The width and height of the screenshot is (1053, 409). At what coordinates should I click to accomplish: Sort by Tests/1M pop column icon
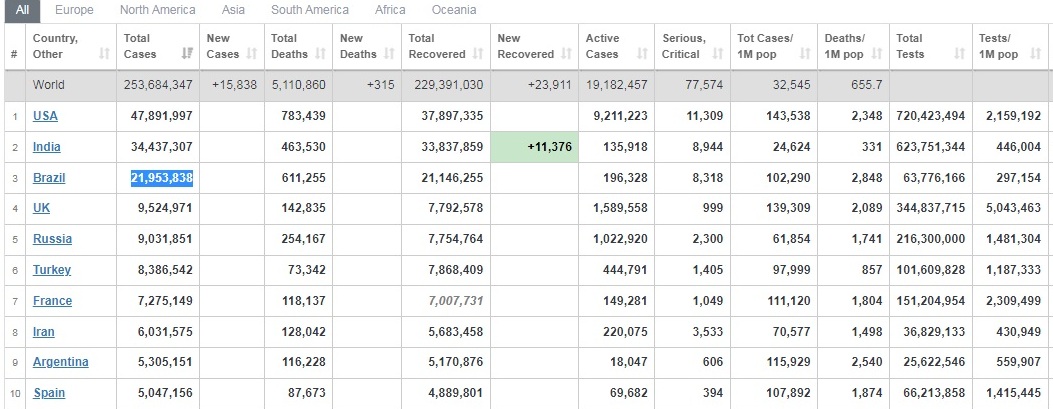click(x=1036, y=54)
